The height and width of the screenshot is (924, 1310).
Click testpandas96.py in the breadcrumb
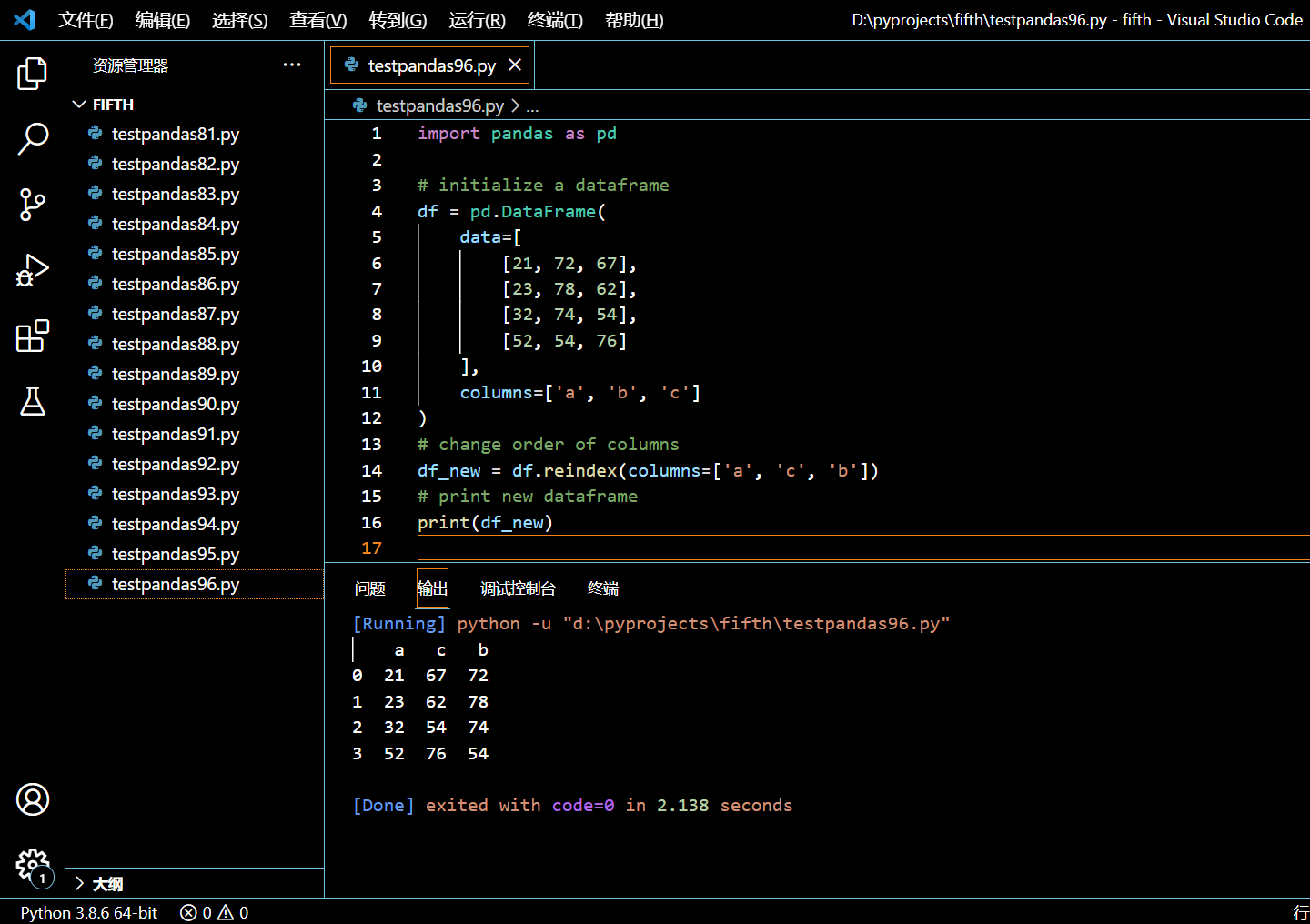(440, 105)
